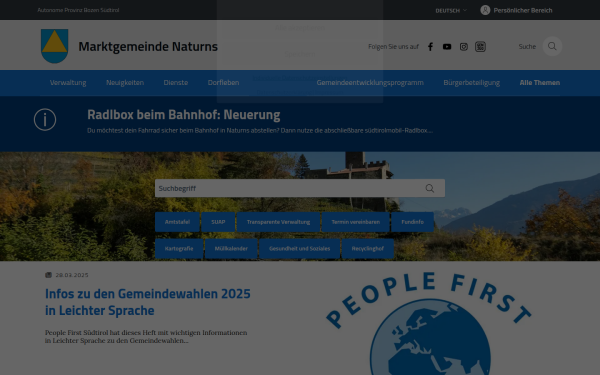Open the Infos zu den Gemeindewahlen 2025 article
This screenshot has height=375, width=600.
click(148, 302)
